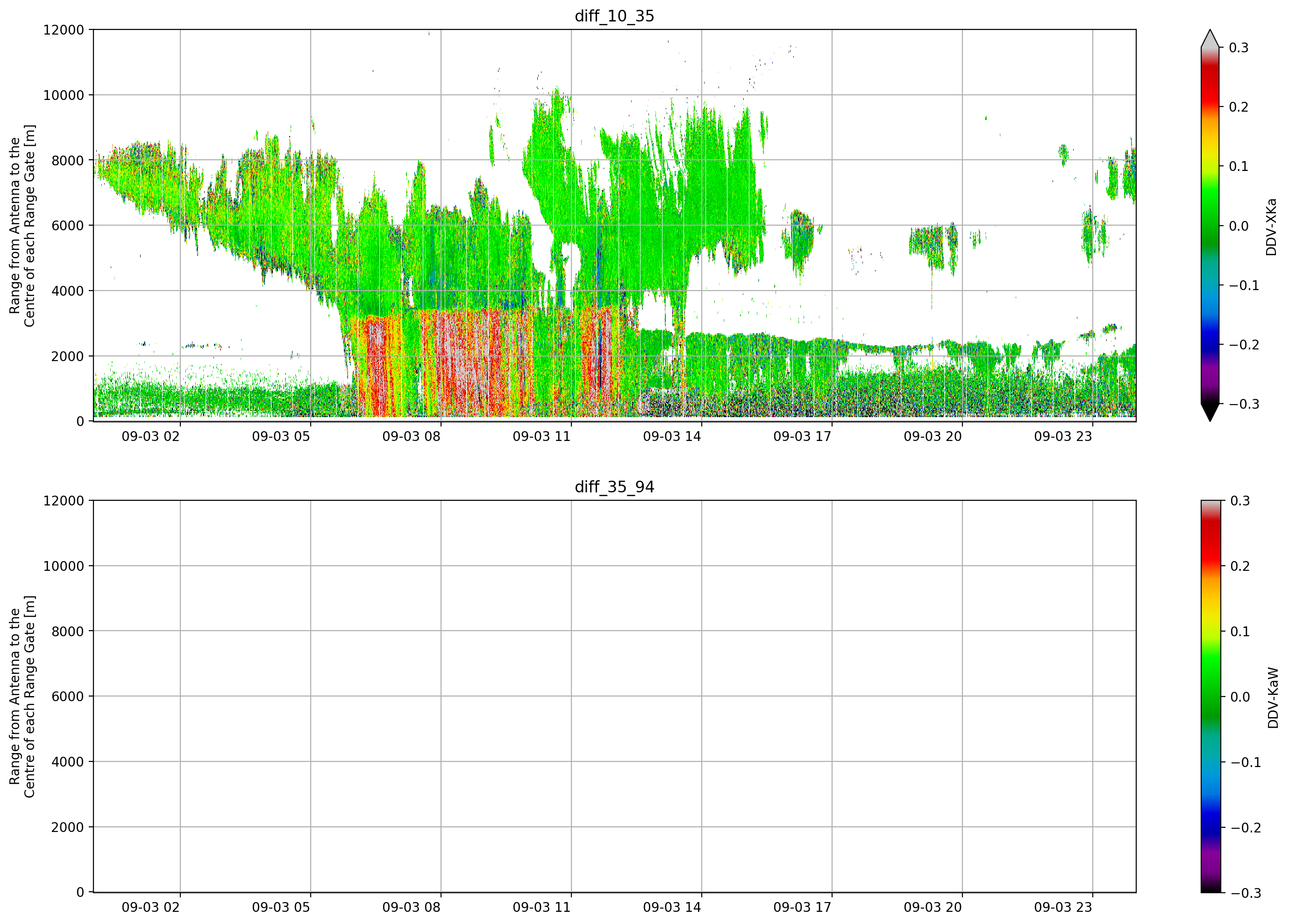This screenshot has height=924, width=1289.
Task: Click the bottom plot's Range y-axis title
Action: pyautogui.click(x=22, y=697)
